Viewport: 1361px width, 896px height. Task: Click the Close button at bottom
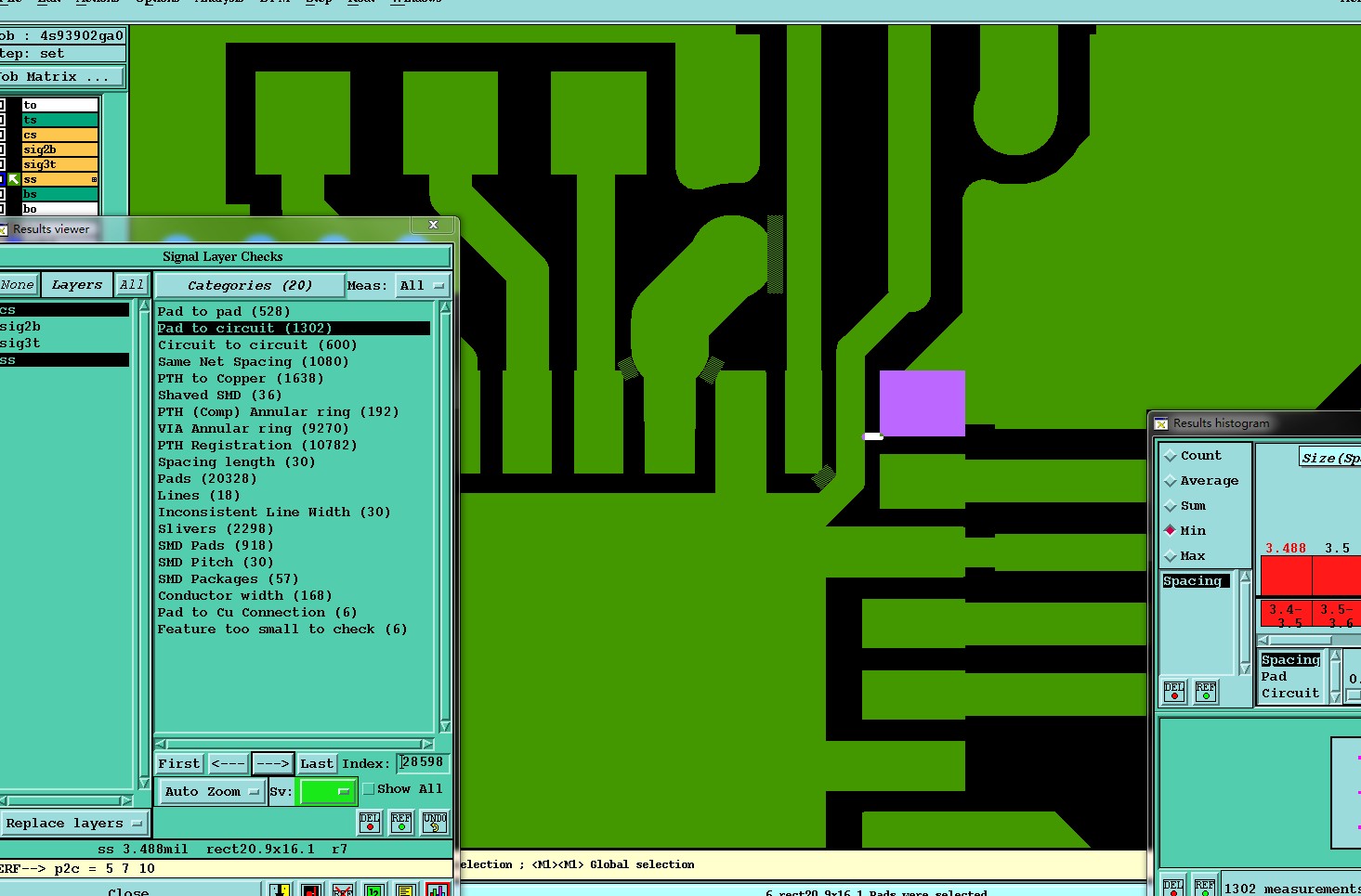tap(128, 891)
